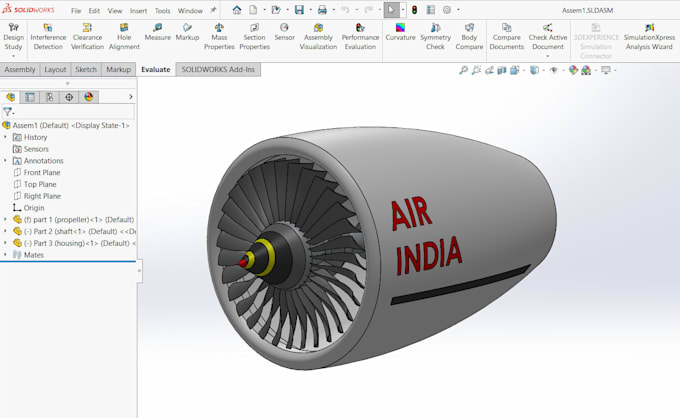This screenshot has height=418, width=680.
Task: Switch to FeatureManager Design Tree tab
Action: [10, 97]
